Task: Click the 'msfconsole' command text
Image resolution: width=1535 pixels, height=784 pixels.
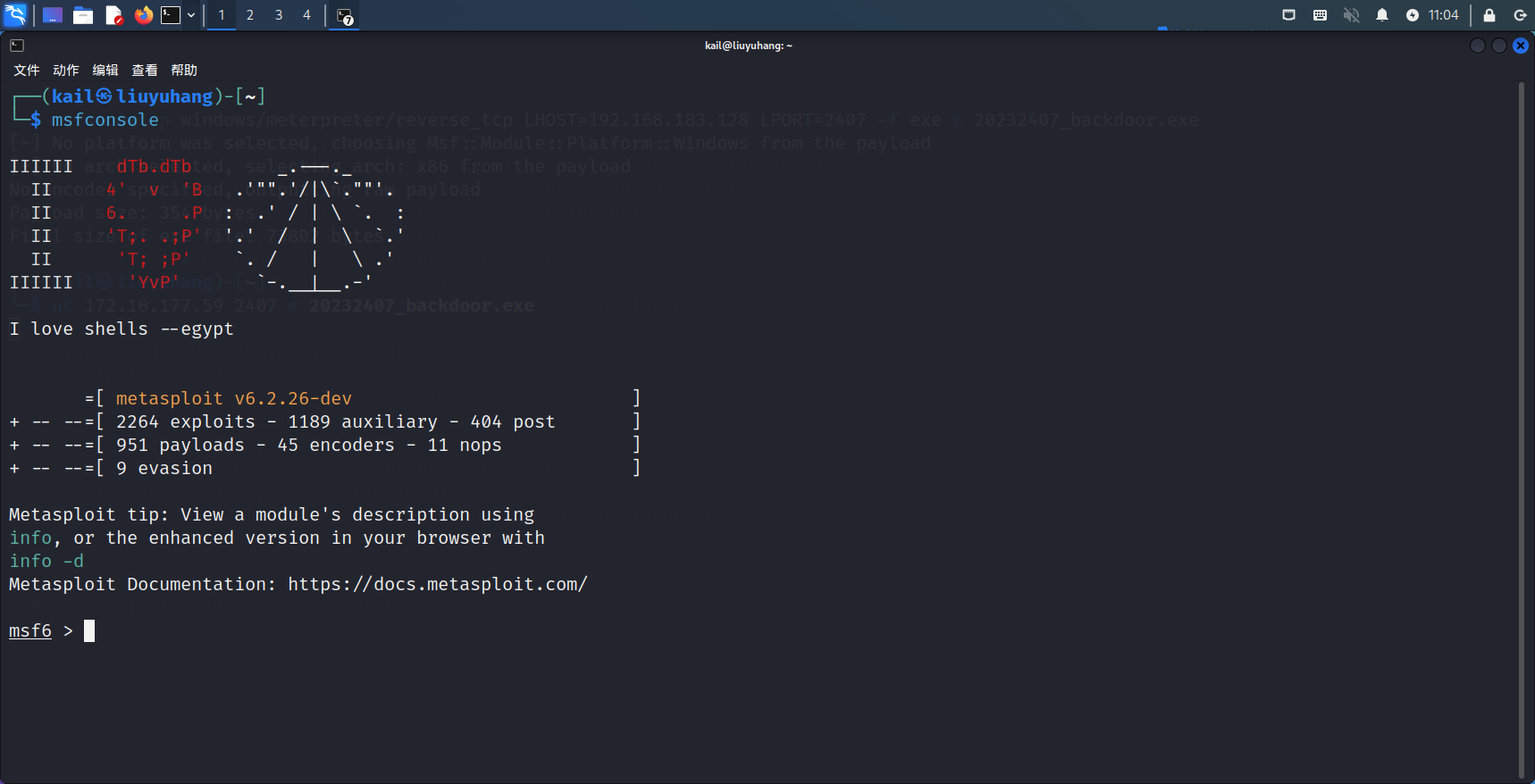Action: click(105, 120)
